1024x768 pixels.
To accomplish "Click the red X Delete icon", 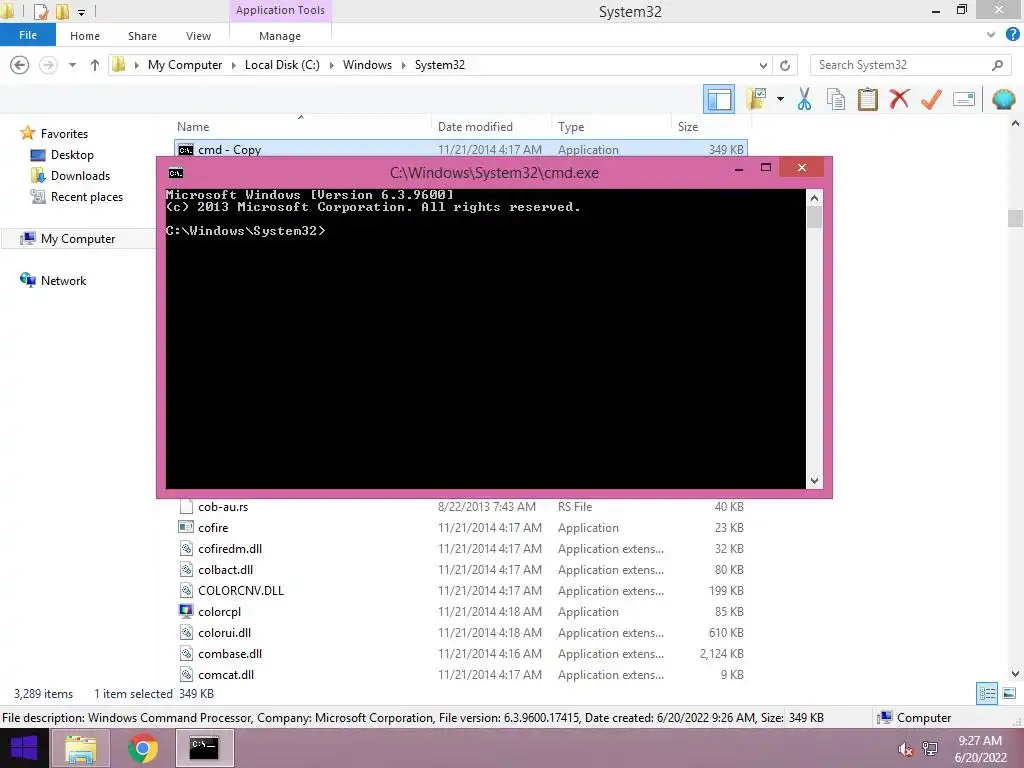I will point(899,99).
